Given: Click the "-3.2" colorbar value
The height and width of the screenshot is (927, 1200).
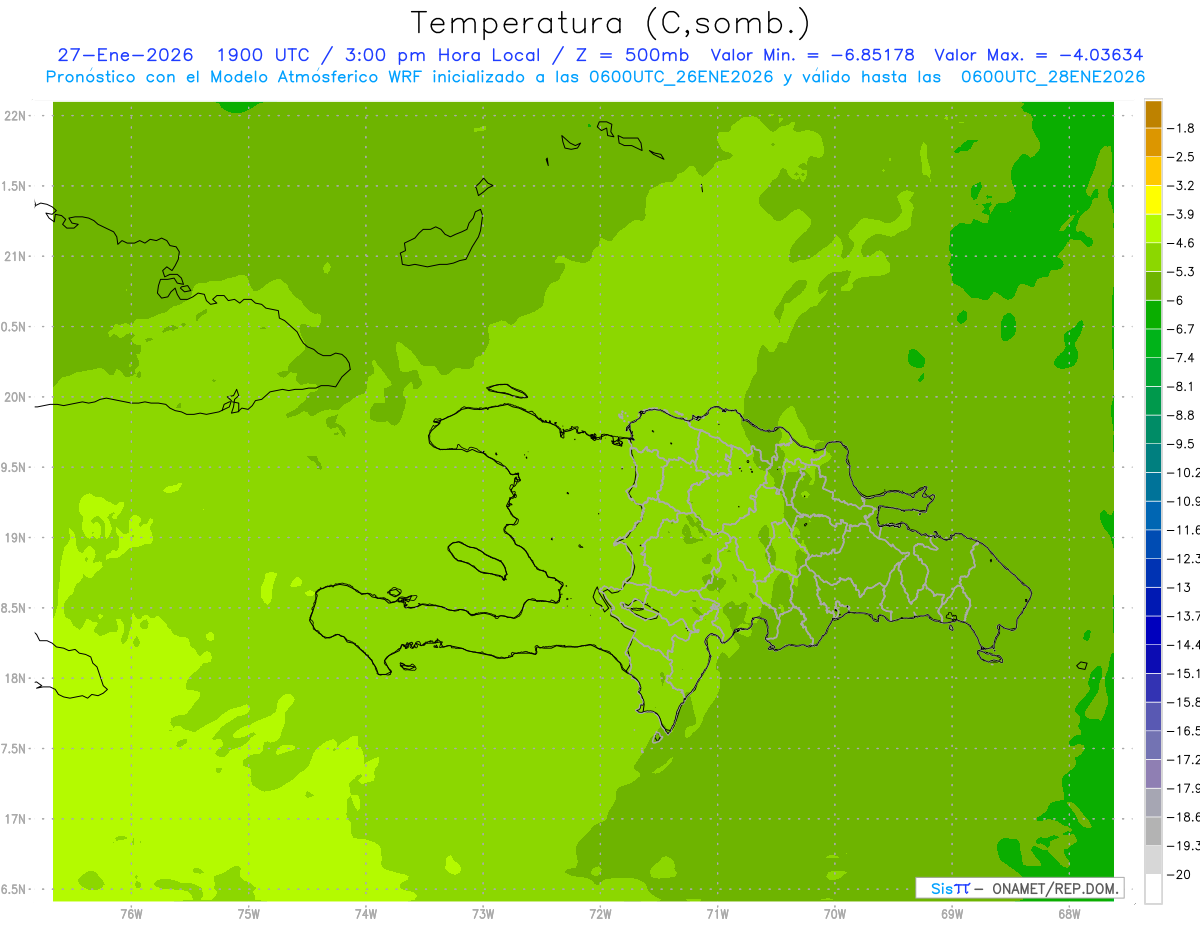Looking at the screenshot, I should [x=1181, y=186].
